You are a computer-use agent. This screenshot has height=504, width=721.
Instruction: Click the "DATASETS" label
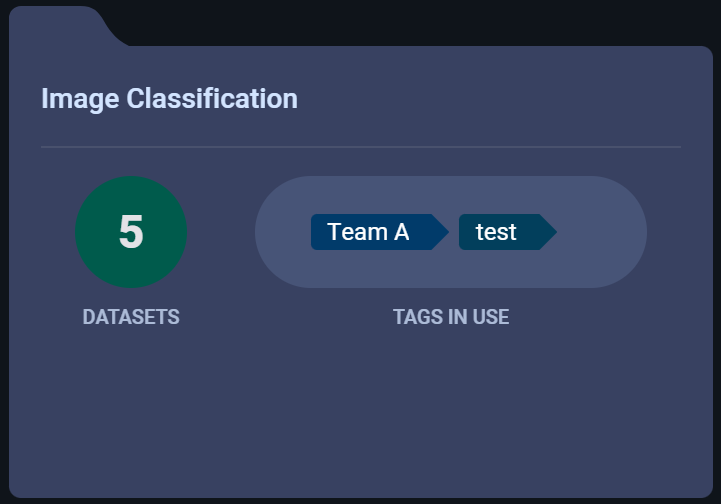point(131,317)
